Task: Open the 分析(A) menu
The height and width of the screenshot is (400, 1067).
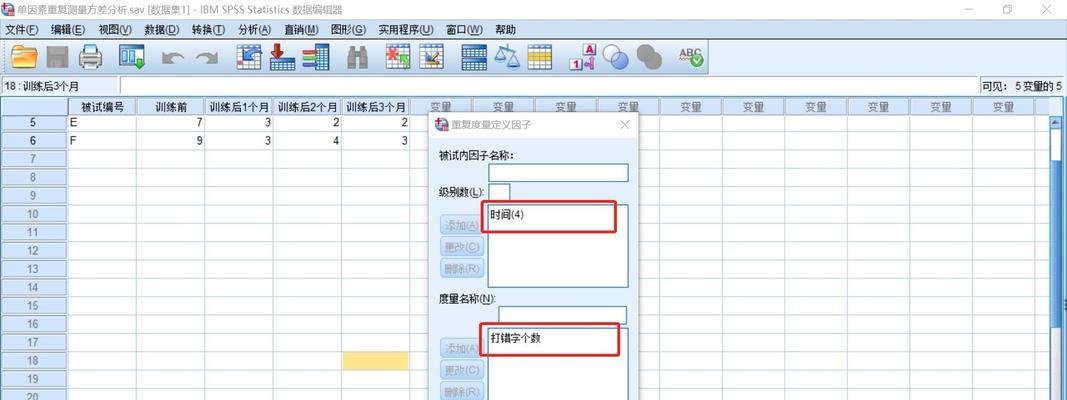Action: pos(255,30)
